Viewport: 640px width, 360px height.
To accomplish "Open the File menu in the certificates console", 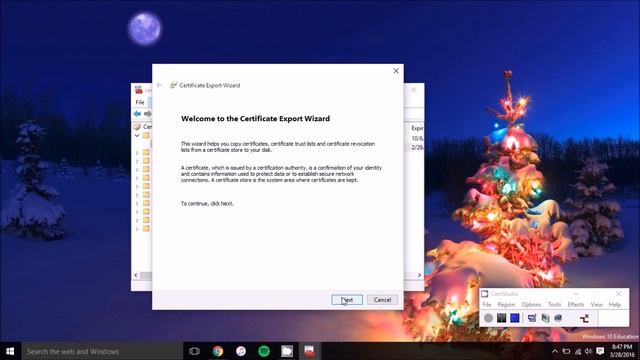I will [x=140, y=102].
